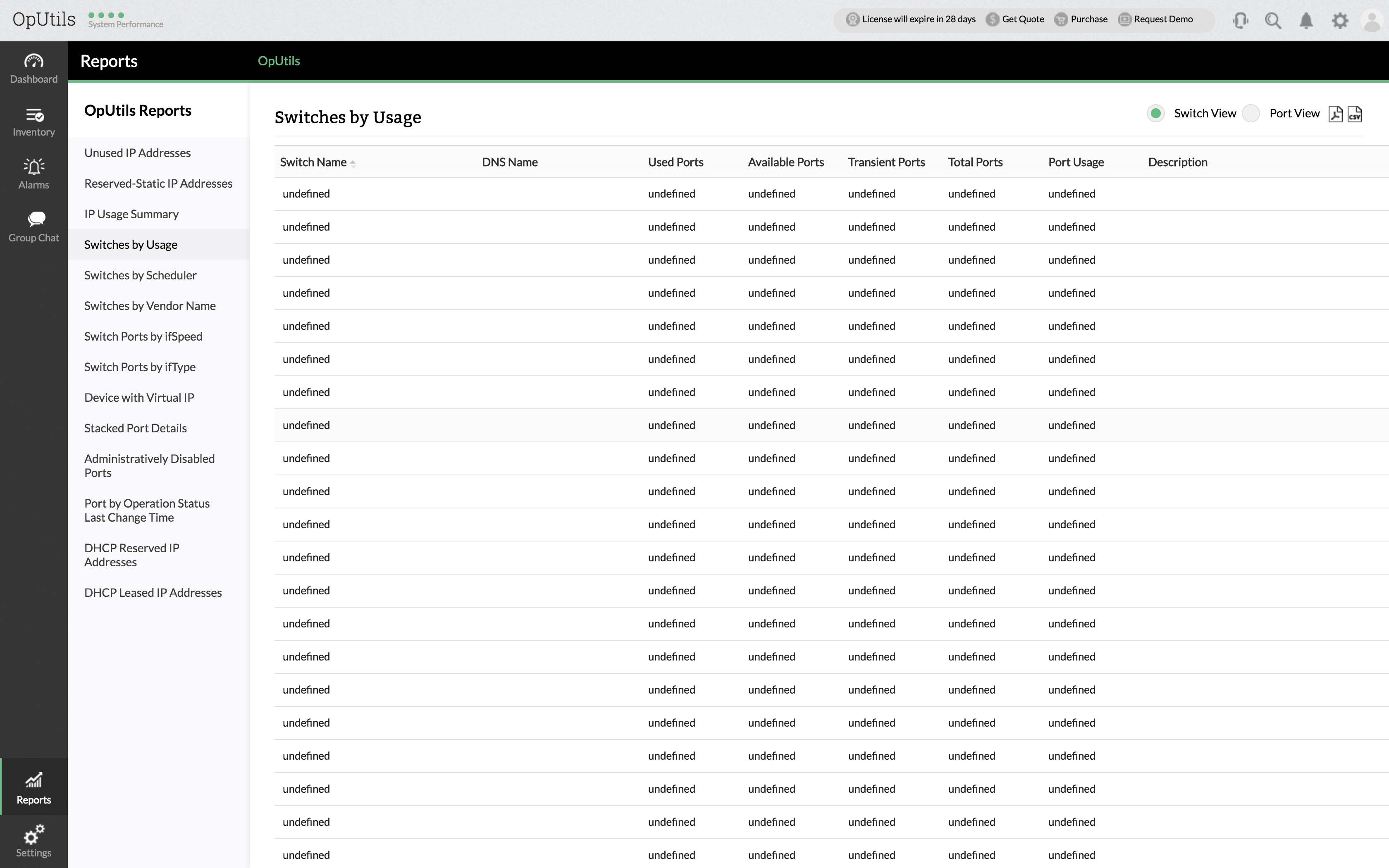1389x868 pixels.
Task: Click the System Performance indicator dots
Action: click(106, 15)
